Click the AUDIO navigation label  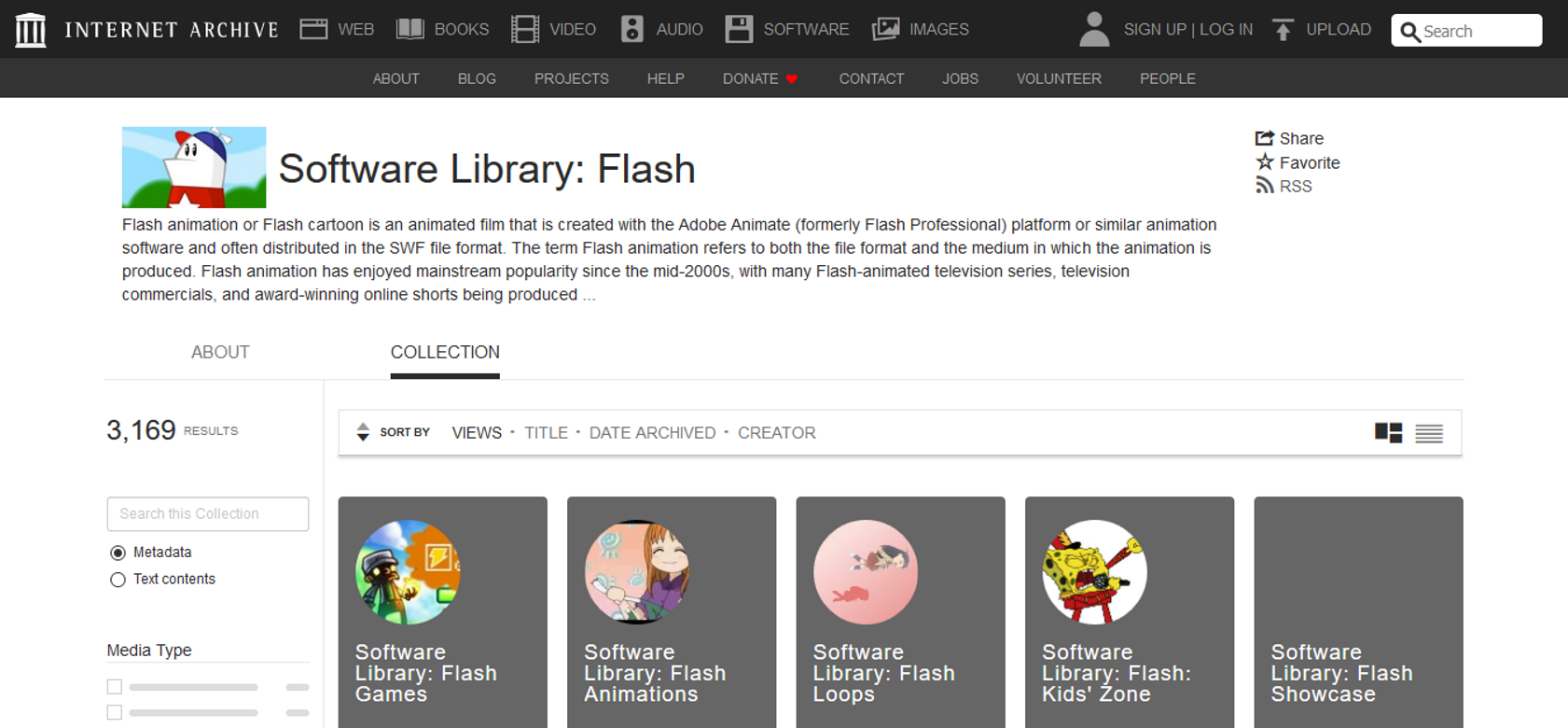click(679, 29)
